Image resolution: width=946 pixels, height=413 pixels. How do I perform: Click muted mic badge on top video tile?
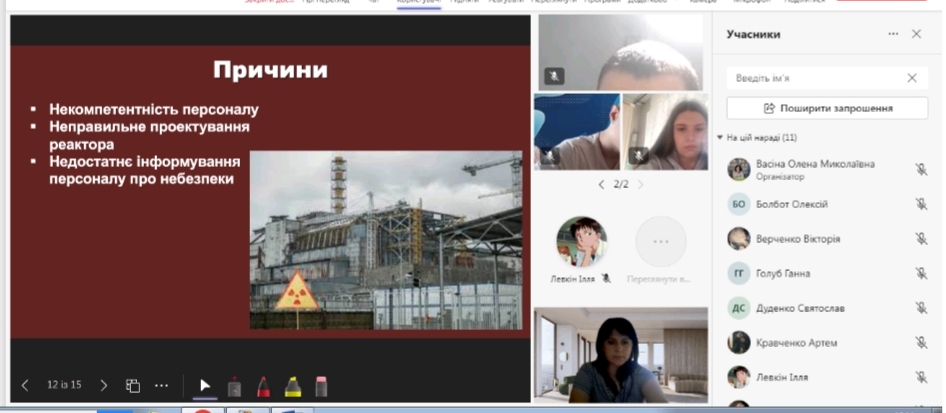point(554,76)
